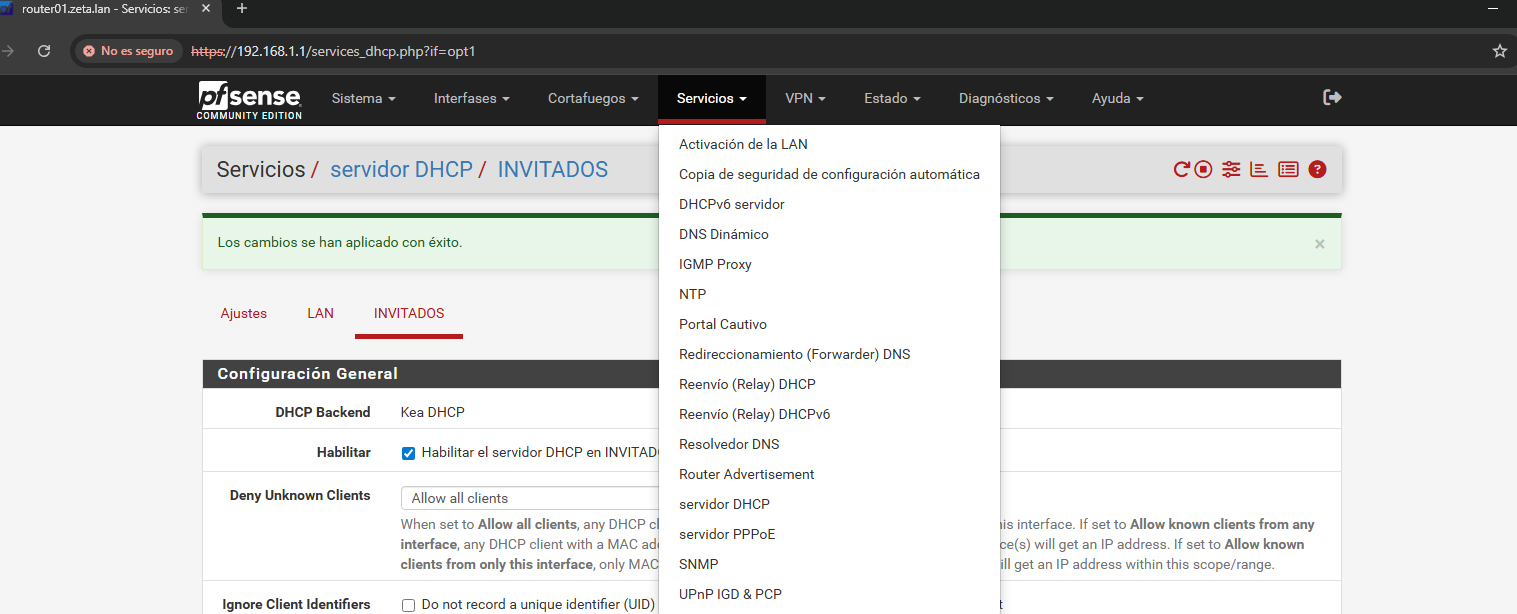Screen dimensions: 1517x614
Task: Click the pfSense logo
Action: point(249,100)
